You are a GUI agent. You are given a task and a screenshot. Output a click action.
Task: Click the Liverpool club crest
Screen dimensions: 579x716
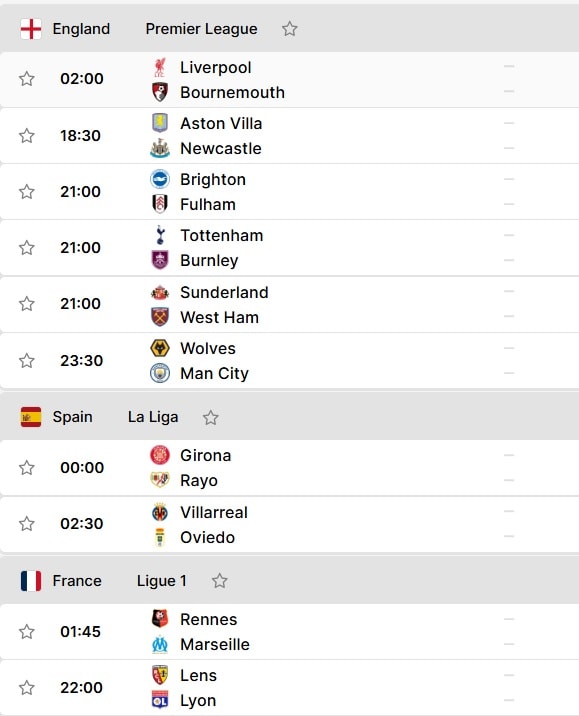pyautogui.click(x=160, y=68)
